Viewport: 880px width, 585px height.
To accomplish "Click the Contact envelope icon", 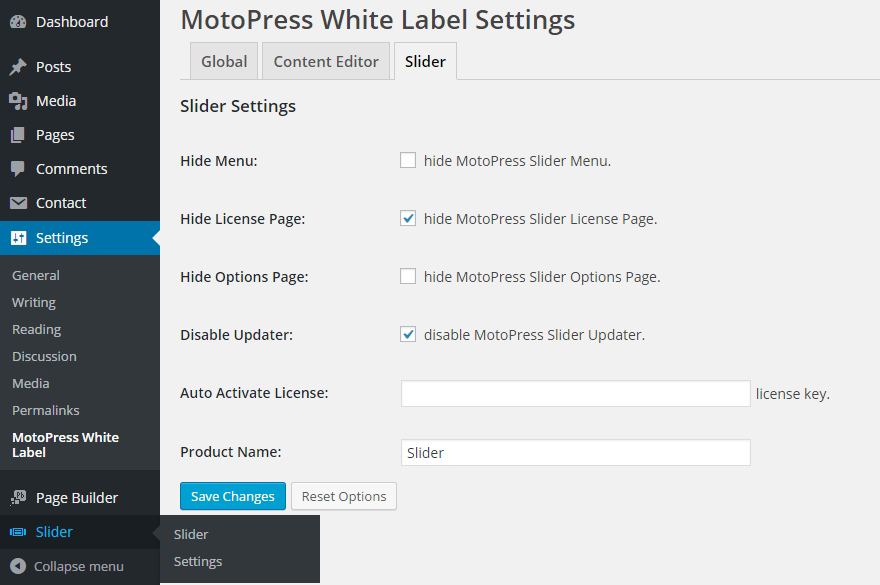I will (x=18, y=203).
